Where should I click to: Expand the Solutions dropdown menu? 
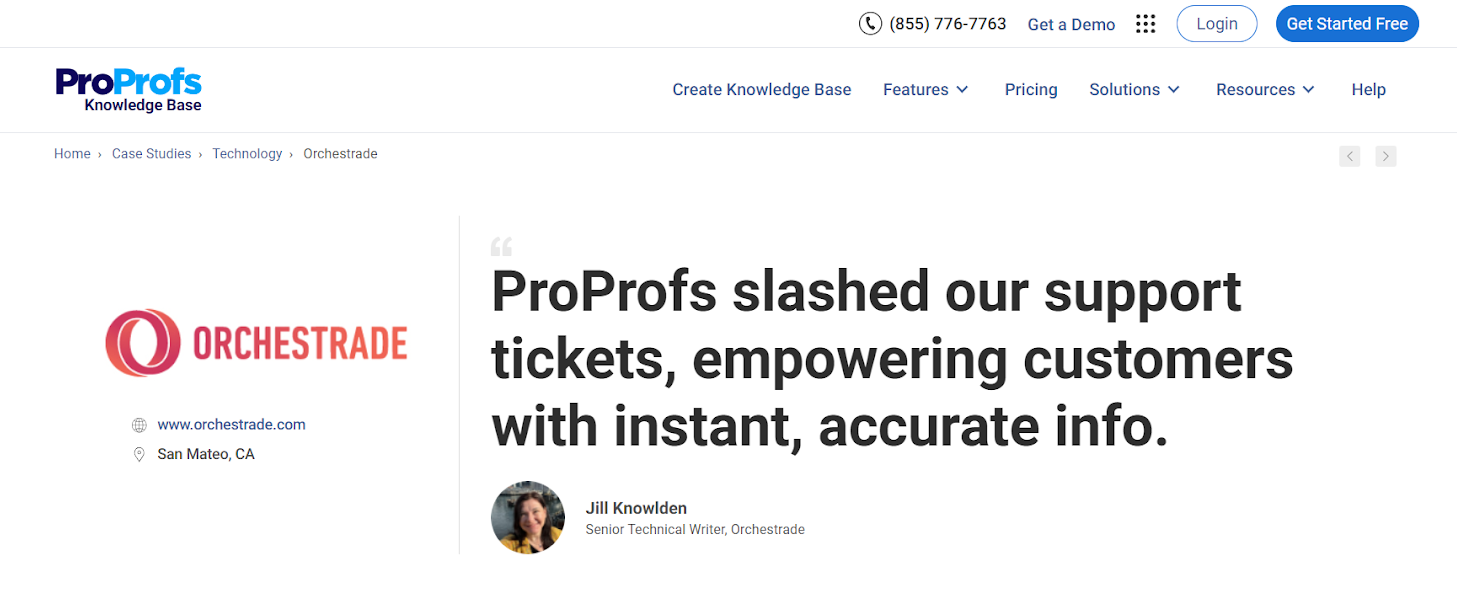[1135, 89]
